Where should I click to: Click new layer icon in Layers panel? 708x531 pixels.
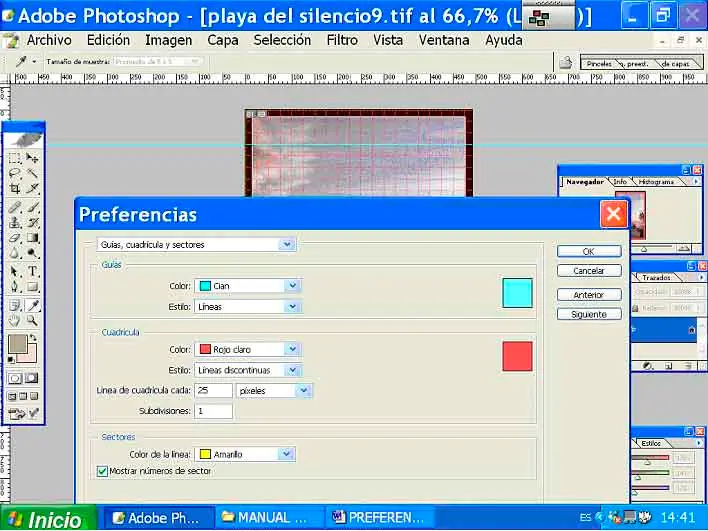coord(669,366)
